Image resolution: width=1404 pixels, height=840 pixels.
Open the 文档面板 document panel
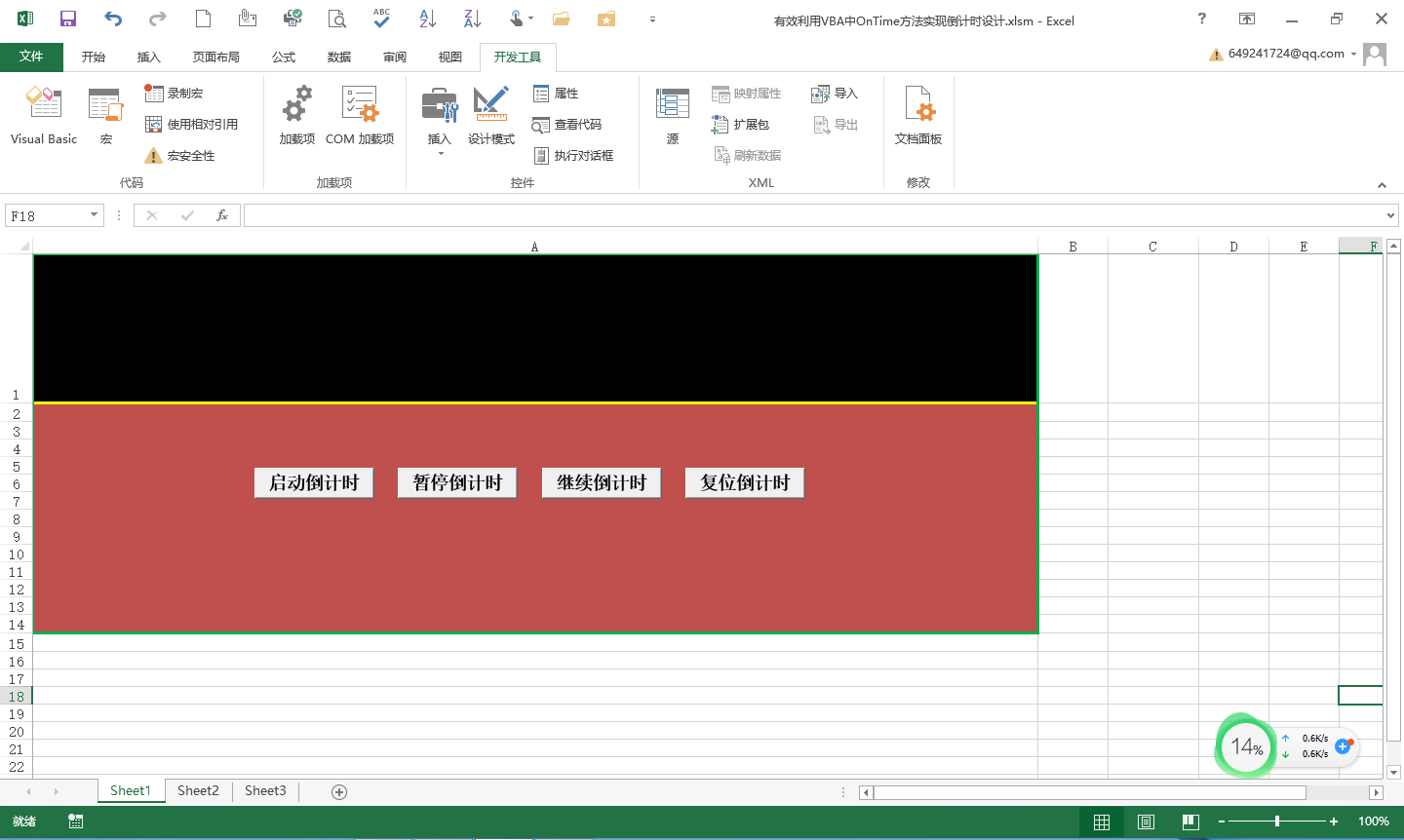tap(918, 116)
